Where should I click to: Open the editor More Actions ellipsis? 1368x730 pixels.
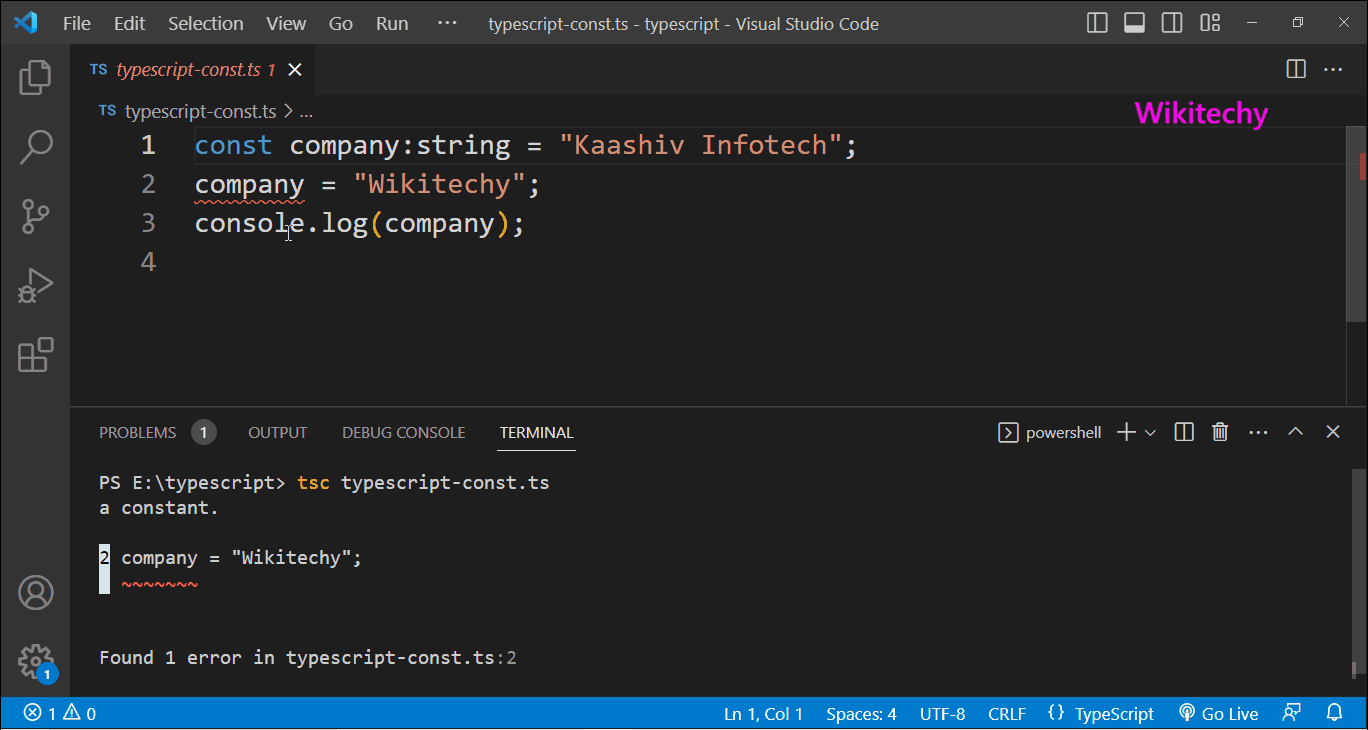1333,69
